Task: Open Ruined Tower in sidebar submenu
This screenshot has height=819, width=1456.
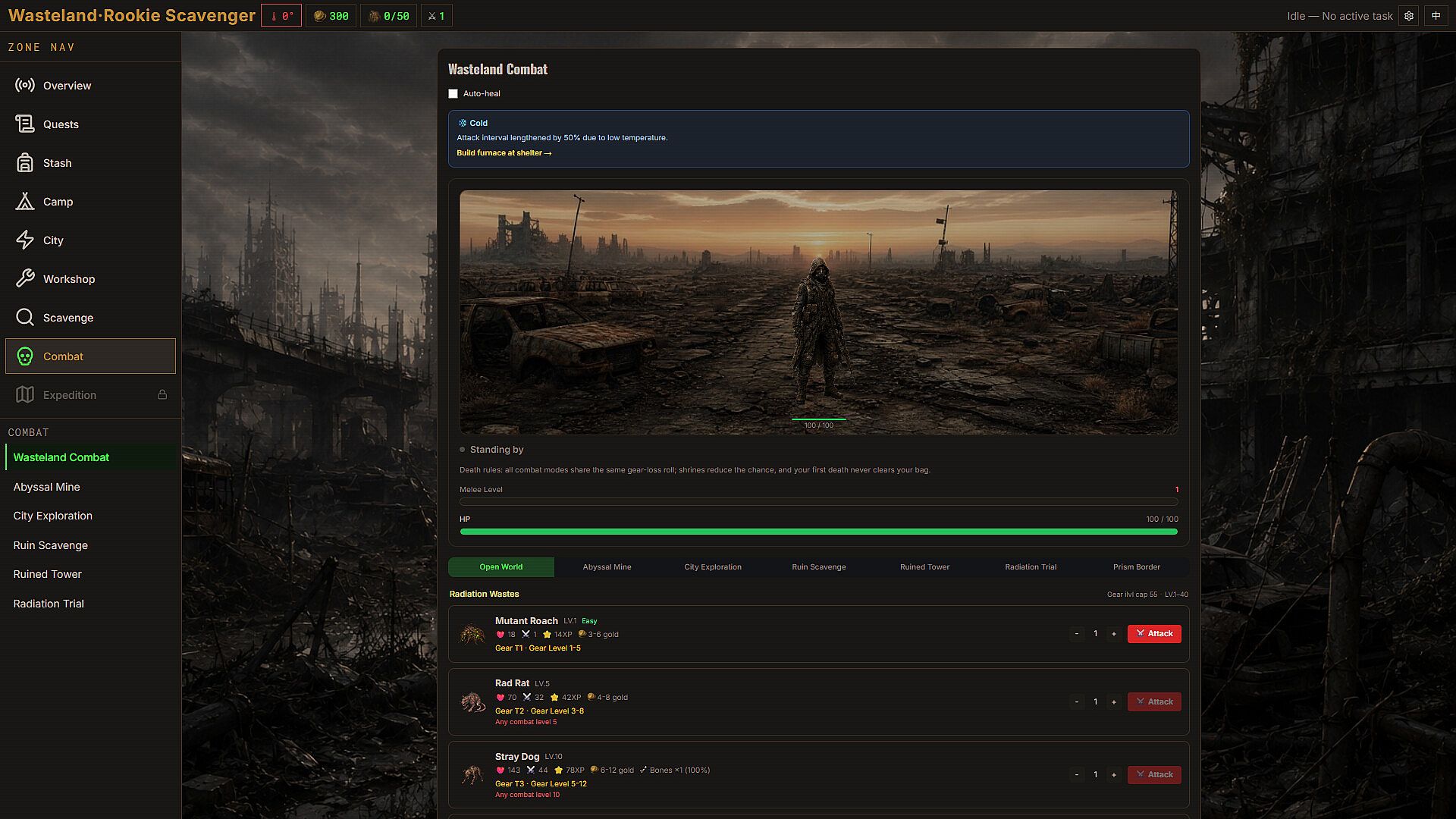Action: click(91, 575)
